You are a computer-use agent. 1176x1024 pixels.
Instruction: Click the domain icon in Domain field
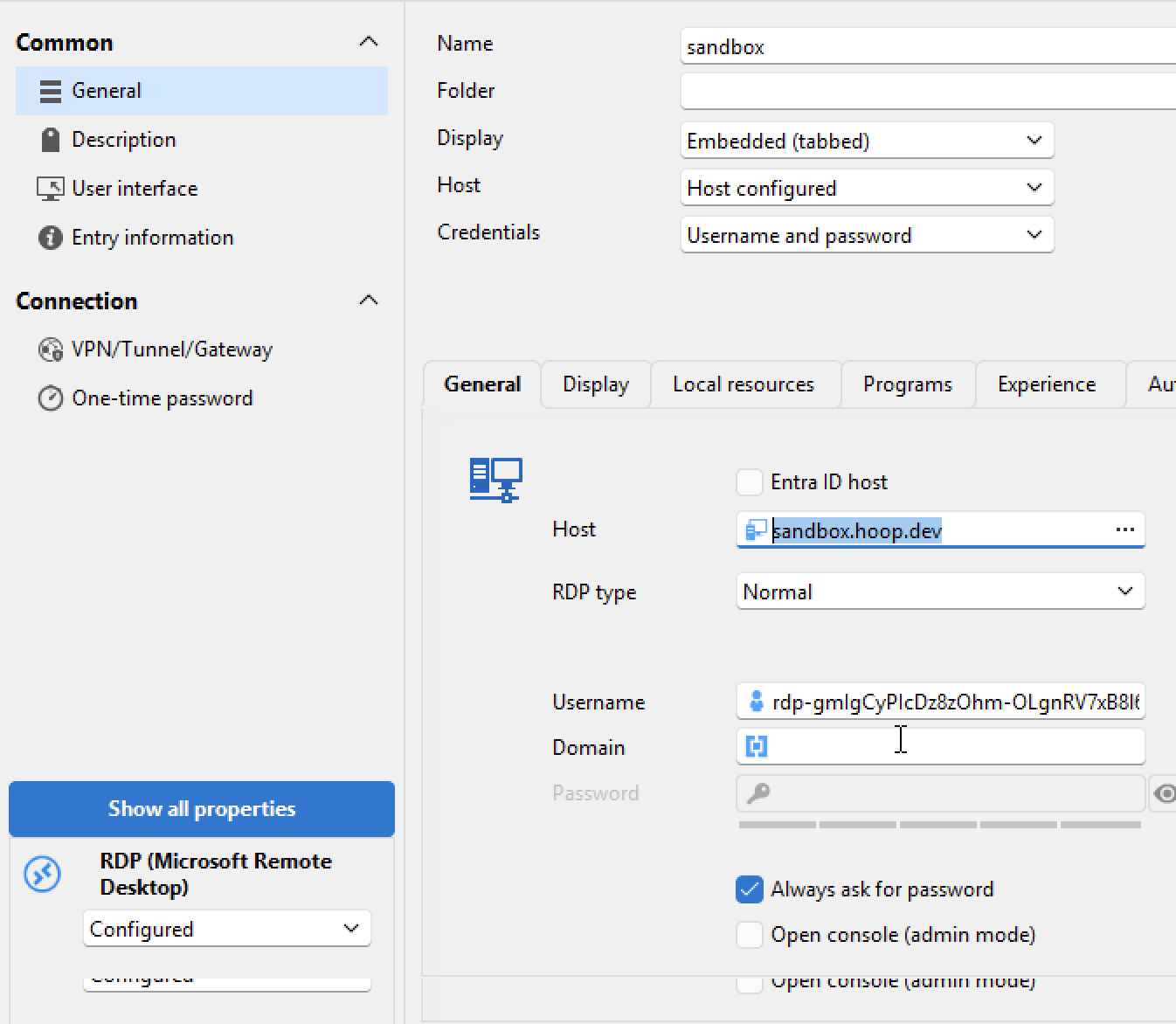click(x=757, y=746)
